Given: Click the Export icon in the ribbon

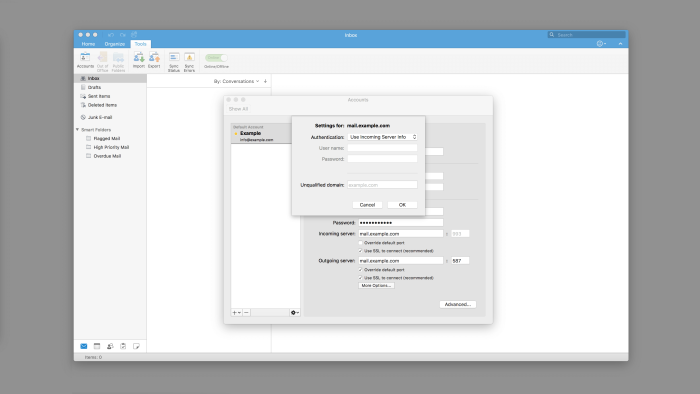Looking at the screenshot, I should pos(154,60).
